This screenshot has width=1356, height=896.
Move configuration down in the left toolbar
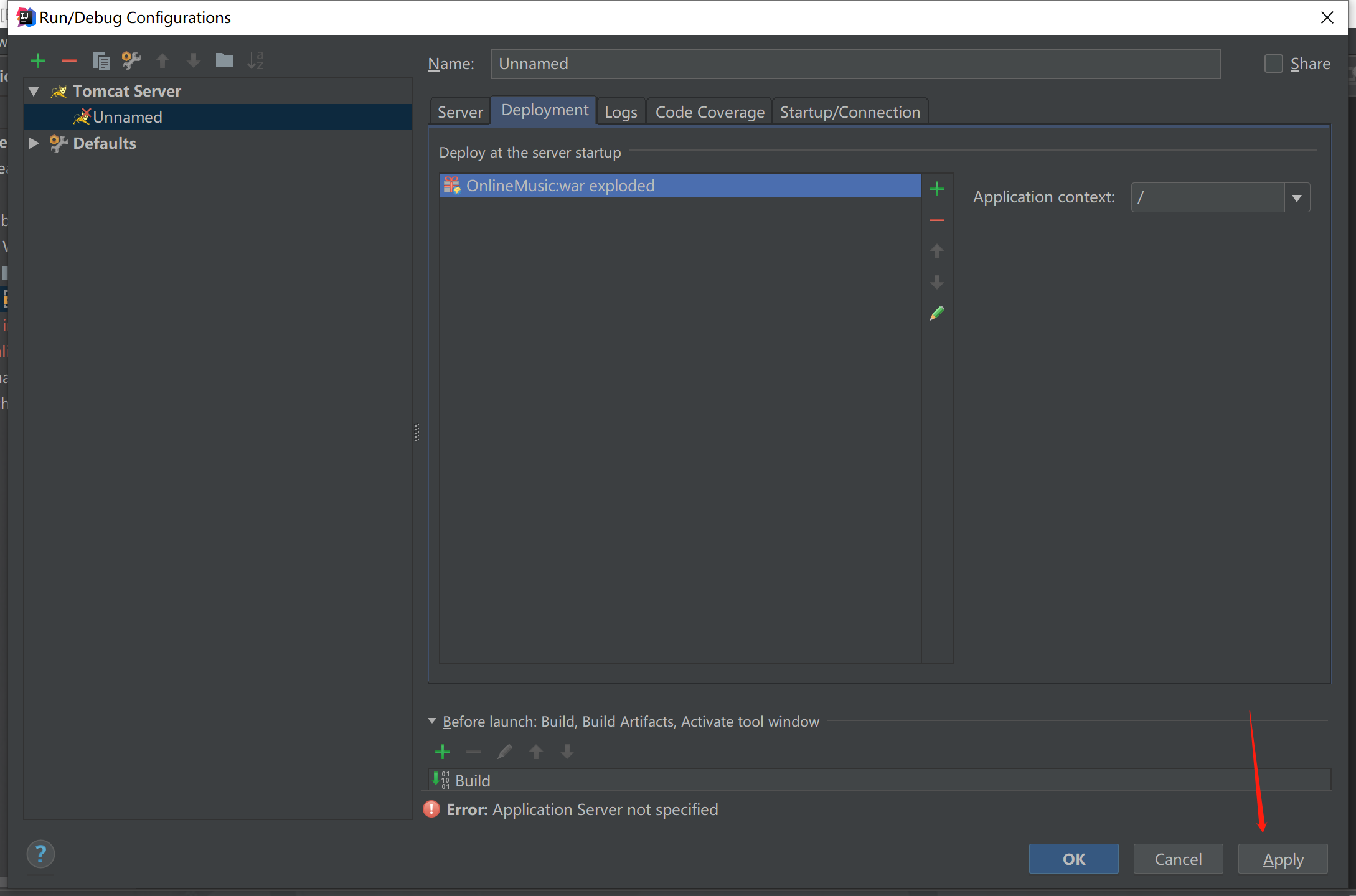coord(194,60)
